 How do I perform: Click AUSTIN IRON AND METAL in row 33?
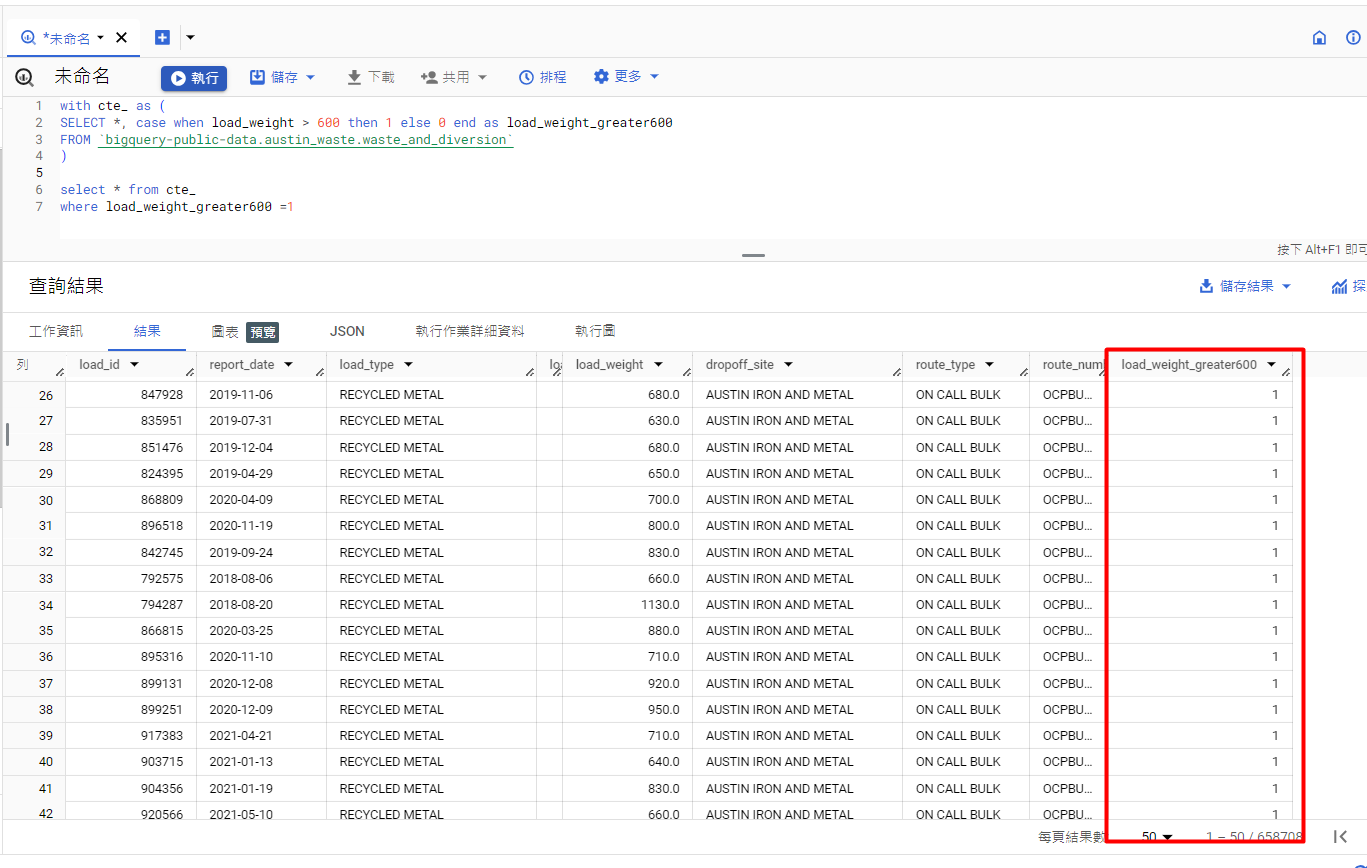(x=780, y=579)
